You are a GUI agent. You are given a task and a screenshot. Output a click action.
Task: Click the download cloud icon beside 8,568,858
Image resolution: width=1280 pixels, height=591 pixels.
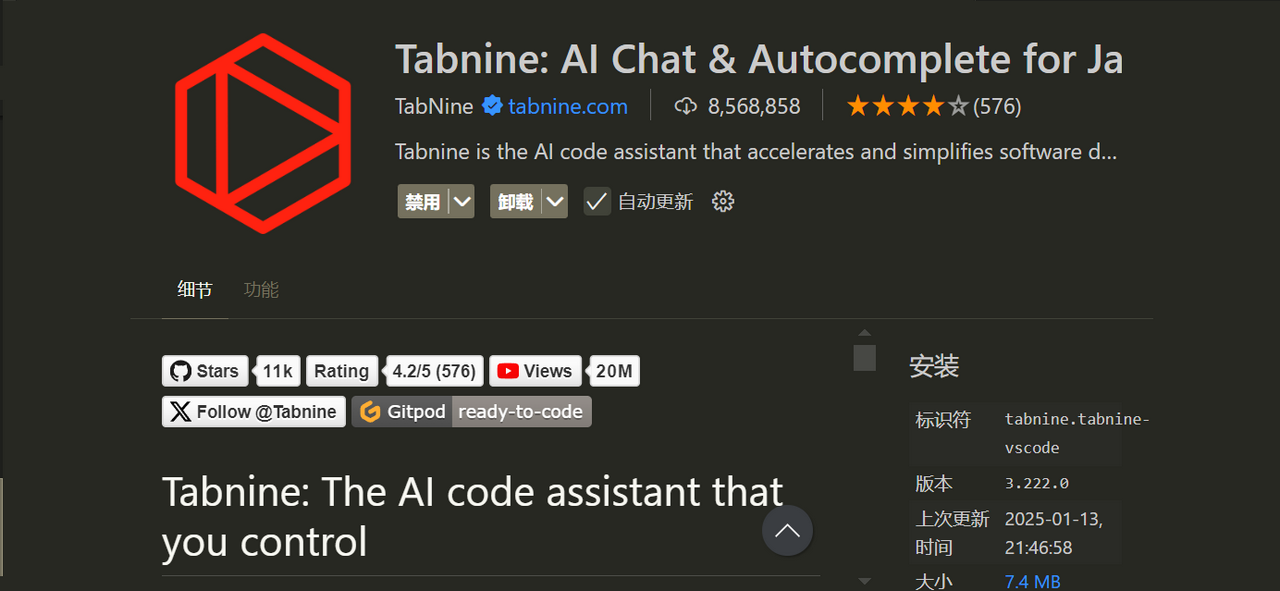click(685, 106)
